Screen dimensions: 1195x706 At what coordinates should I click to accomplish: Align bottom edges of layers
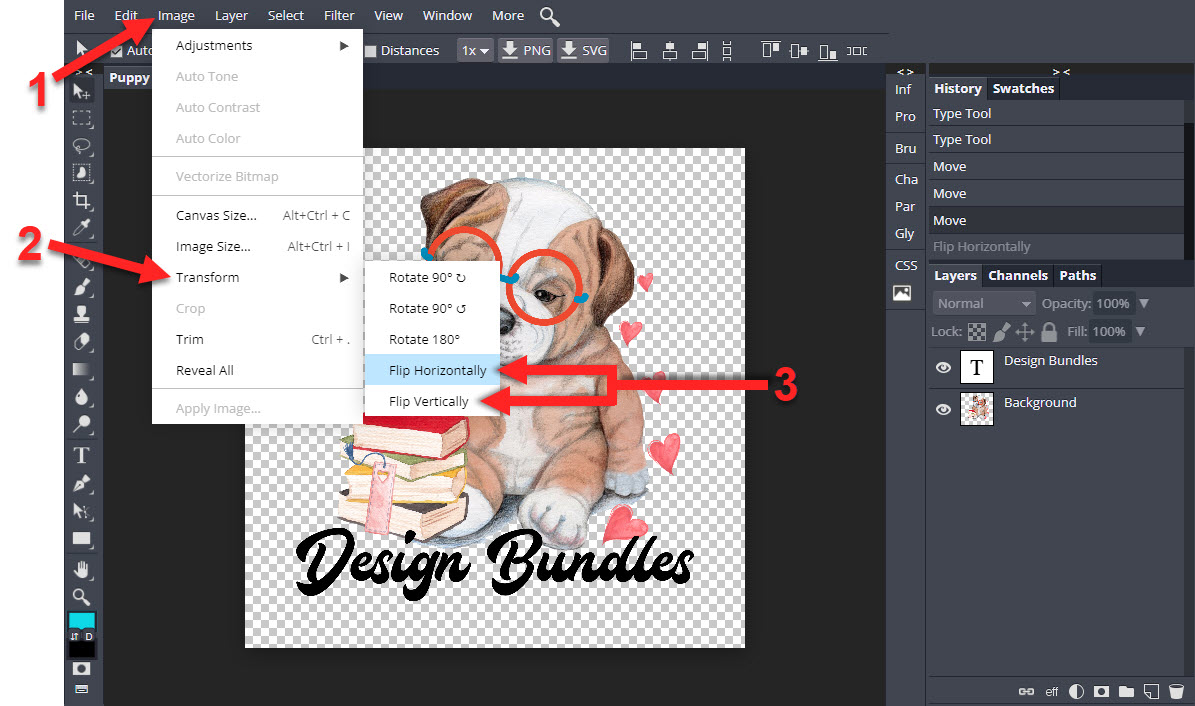click(x=827, y=51)
